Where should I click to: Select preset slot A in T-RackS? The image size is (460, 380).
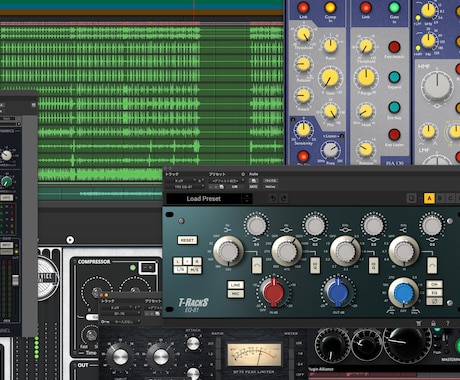[x=429, y=198]
